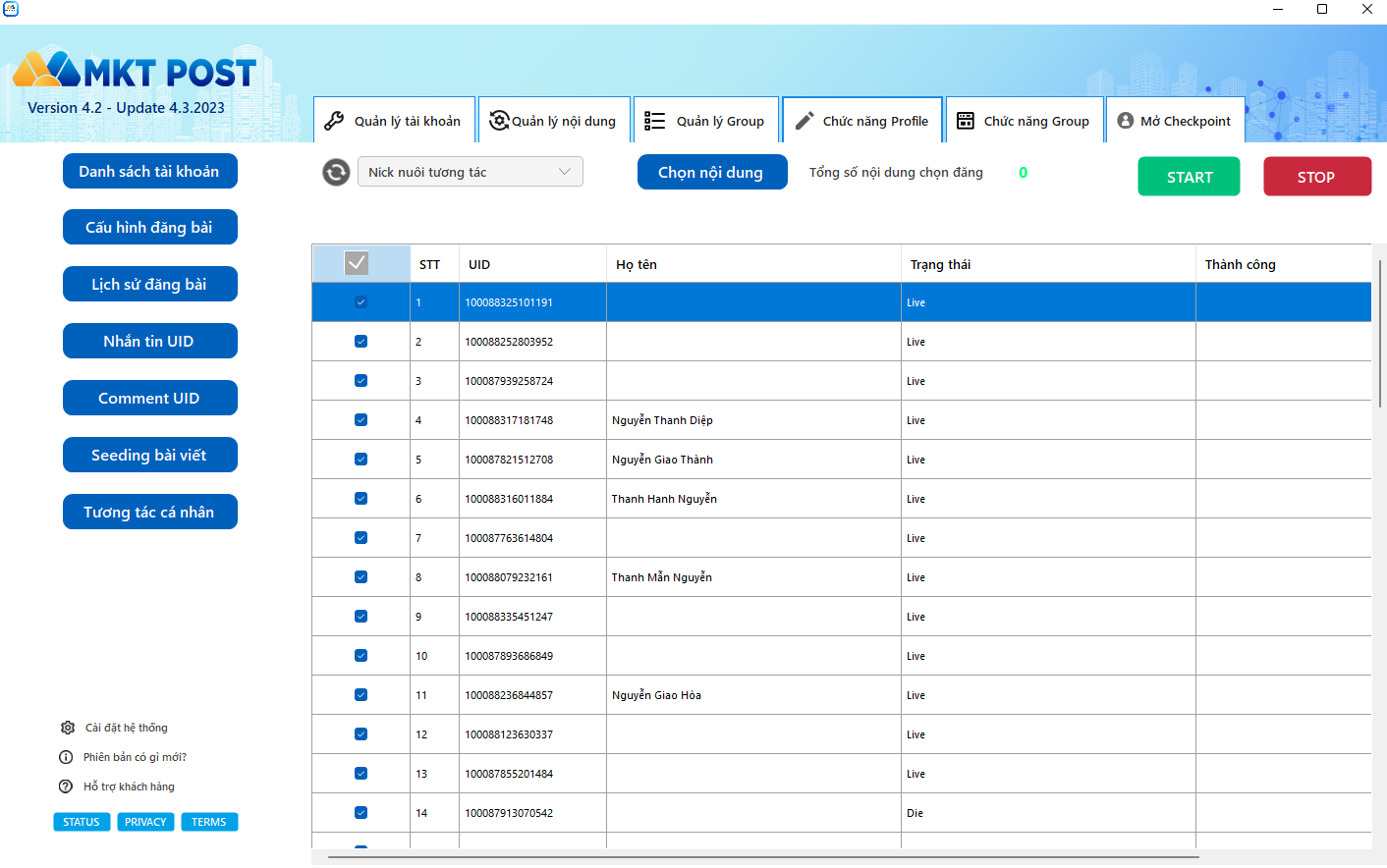Click the Tương tác cá nhân button
Screen dimensions: 1387x868
[149, 512]
